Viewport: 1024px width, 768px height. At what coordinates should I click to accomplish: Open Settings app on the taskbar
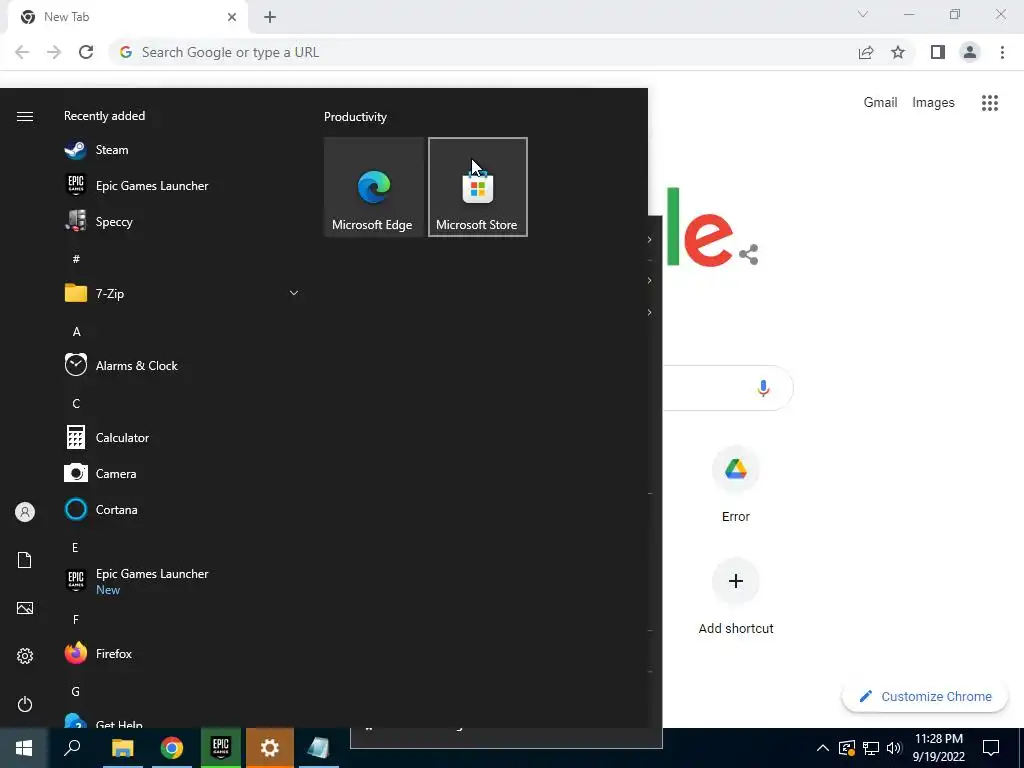pos(270,748)
